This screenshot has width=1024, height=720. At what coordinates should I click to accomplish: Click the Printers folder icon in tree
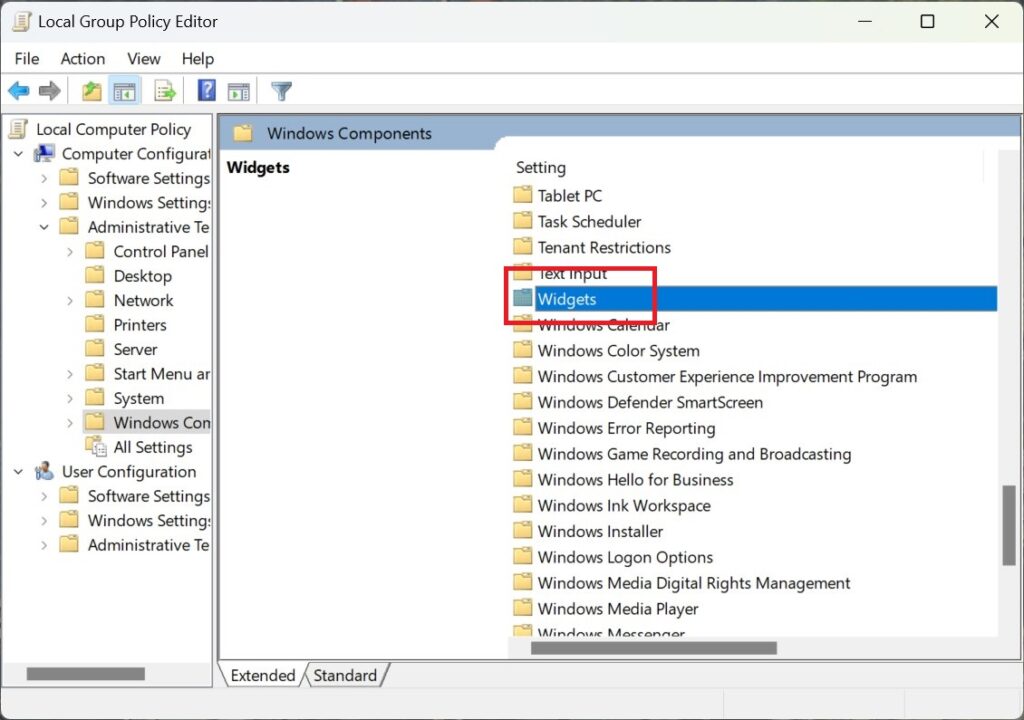[95, 324]
